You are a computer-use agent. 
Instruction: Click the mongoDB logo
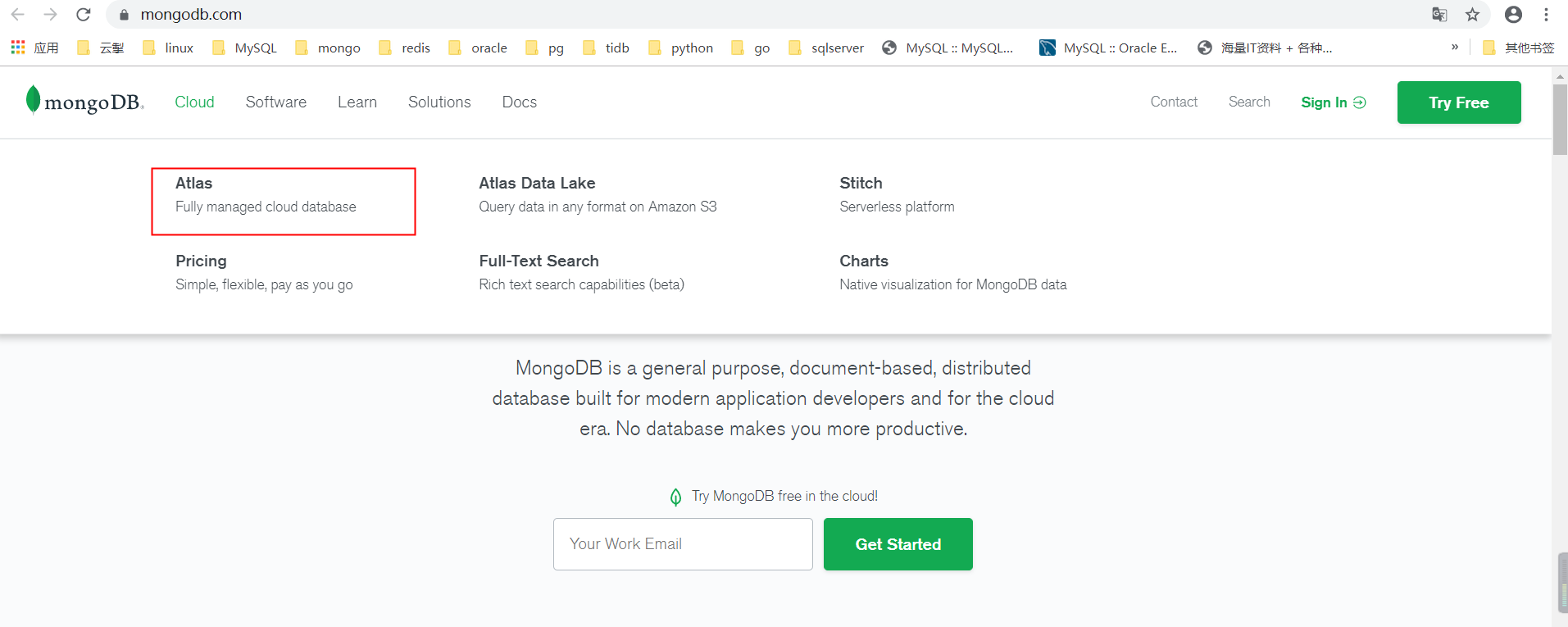[84, 101]
